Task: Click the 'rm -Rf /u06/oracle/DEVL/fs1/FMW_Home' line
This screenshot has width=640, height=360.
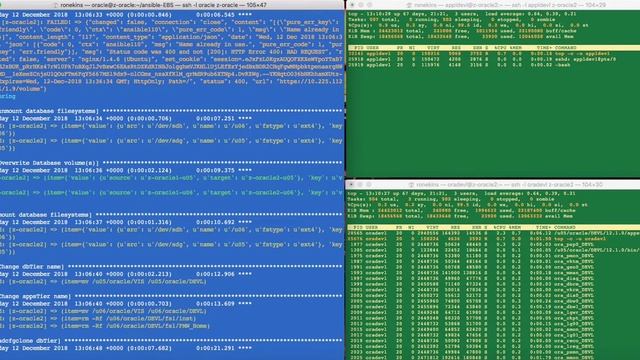Action: [105, 326]
